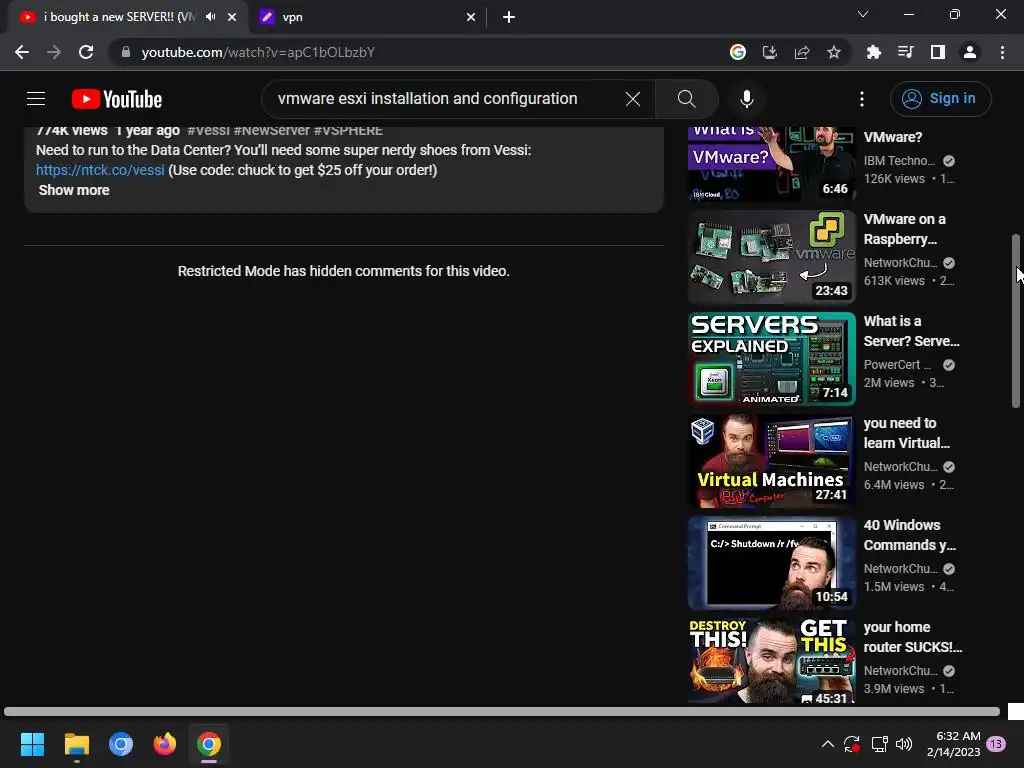The image size is (1024, 768).
Task: Open the YouTube hamburger guide menu
Action: (x=36, y=99)
